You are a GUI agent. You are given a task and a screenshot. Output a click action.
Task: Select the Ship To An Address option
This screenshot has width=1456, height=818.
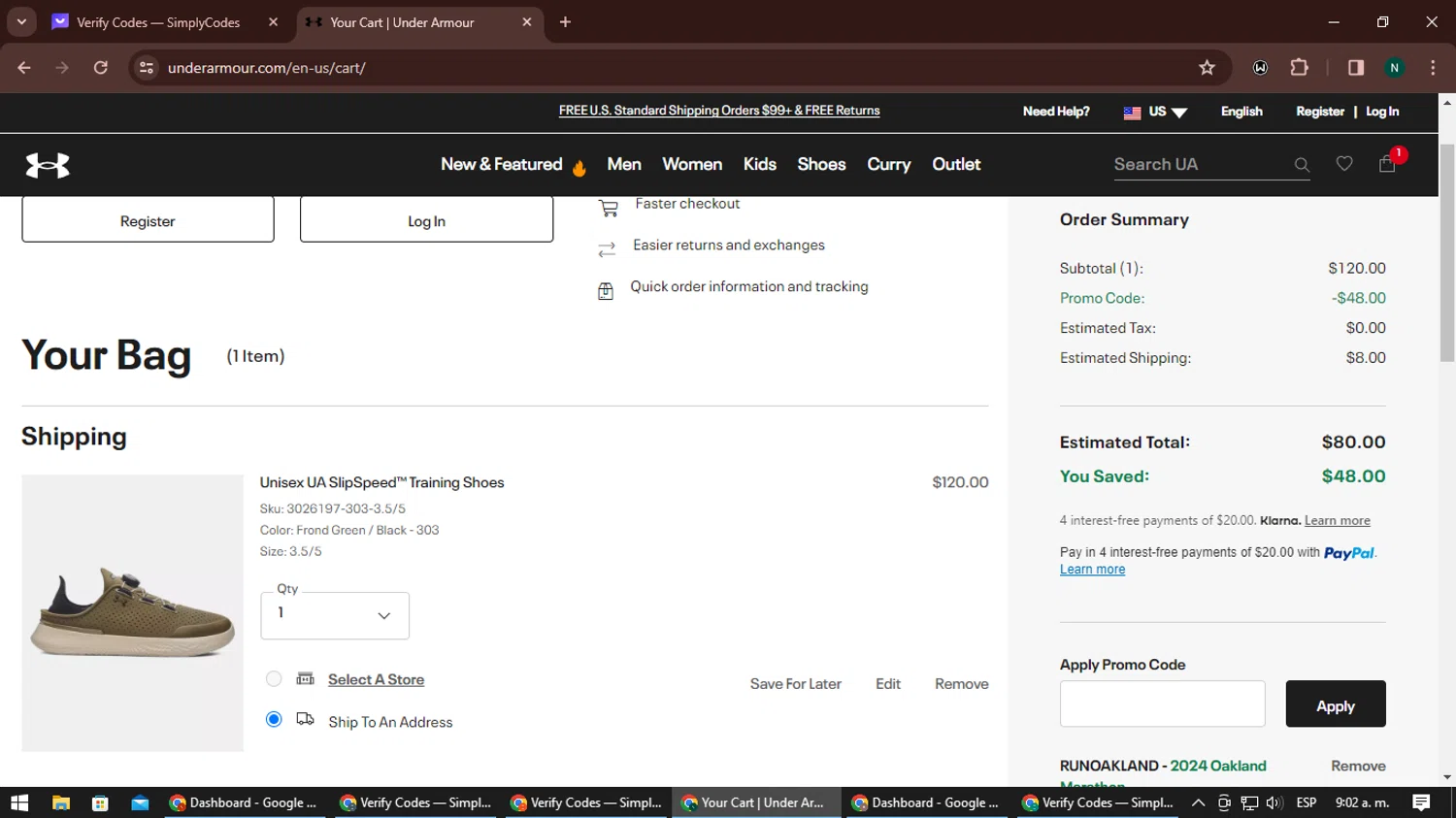274,719
